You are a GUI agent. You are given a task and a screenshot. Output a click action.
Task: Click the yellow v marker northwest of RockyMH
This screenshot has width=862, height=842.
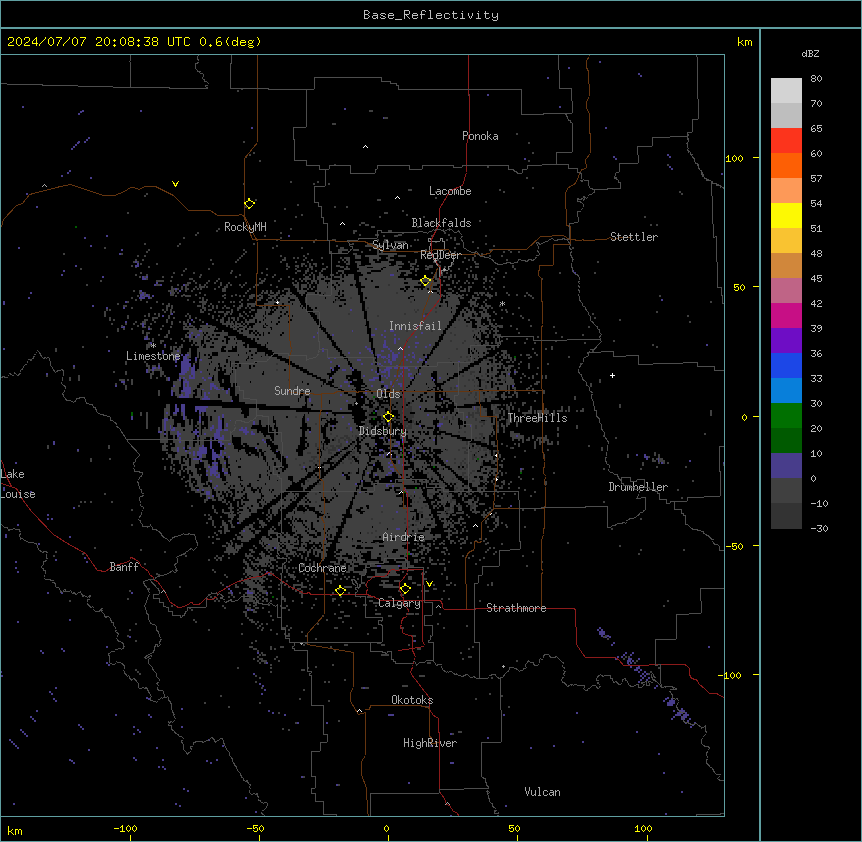[175, 184]
